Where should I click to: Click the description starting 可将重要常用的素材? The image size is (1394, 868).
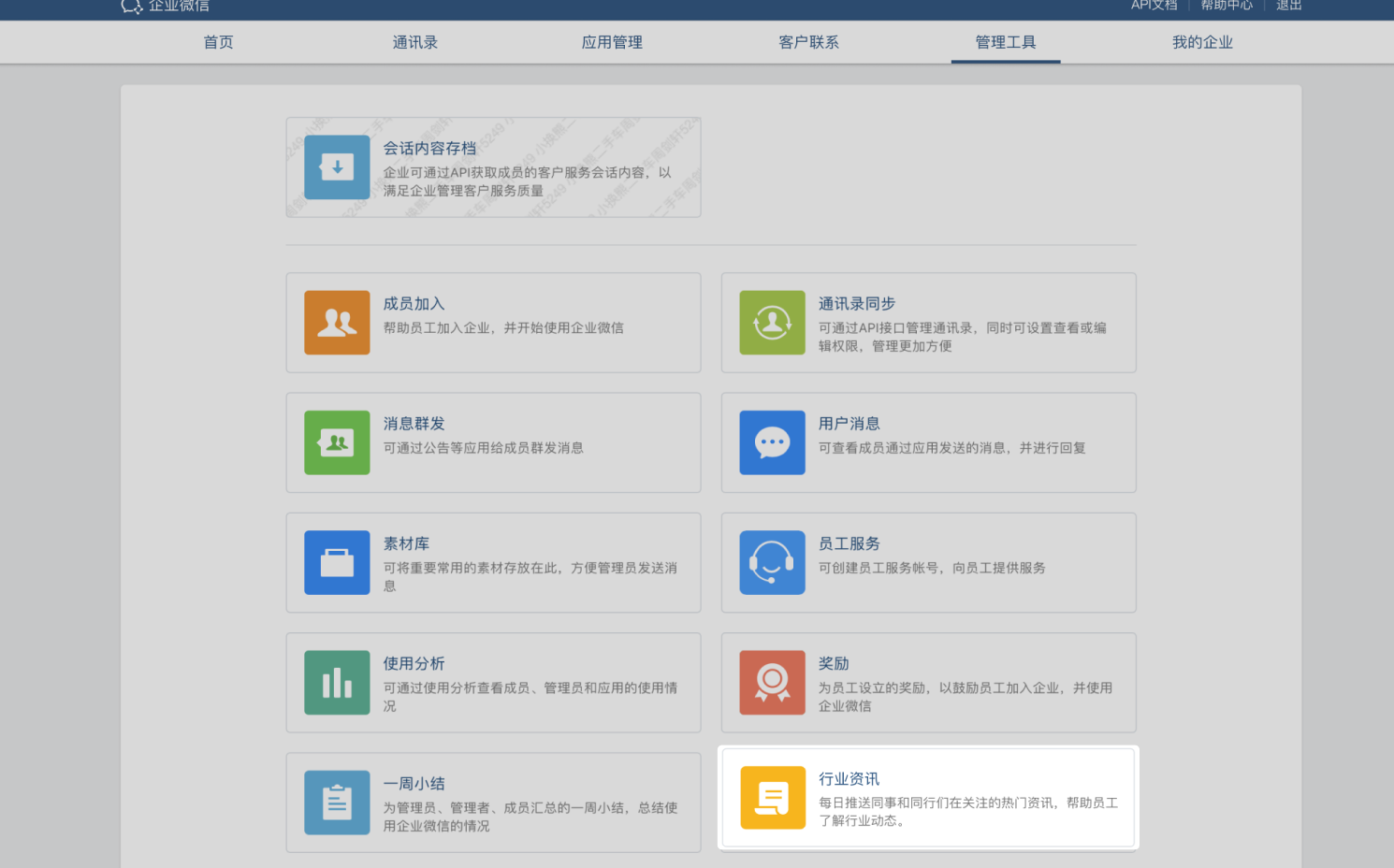click(530, 576)
